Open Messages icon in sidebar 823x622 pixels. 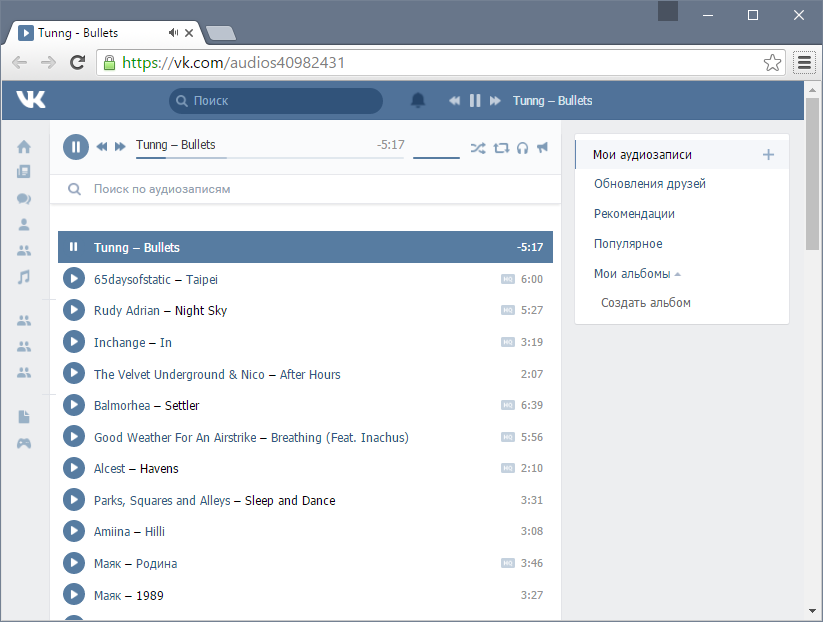click(24, 198)
